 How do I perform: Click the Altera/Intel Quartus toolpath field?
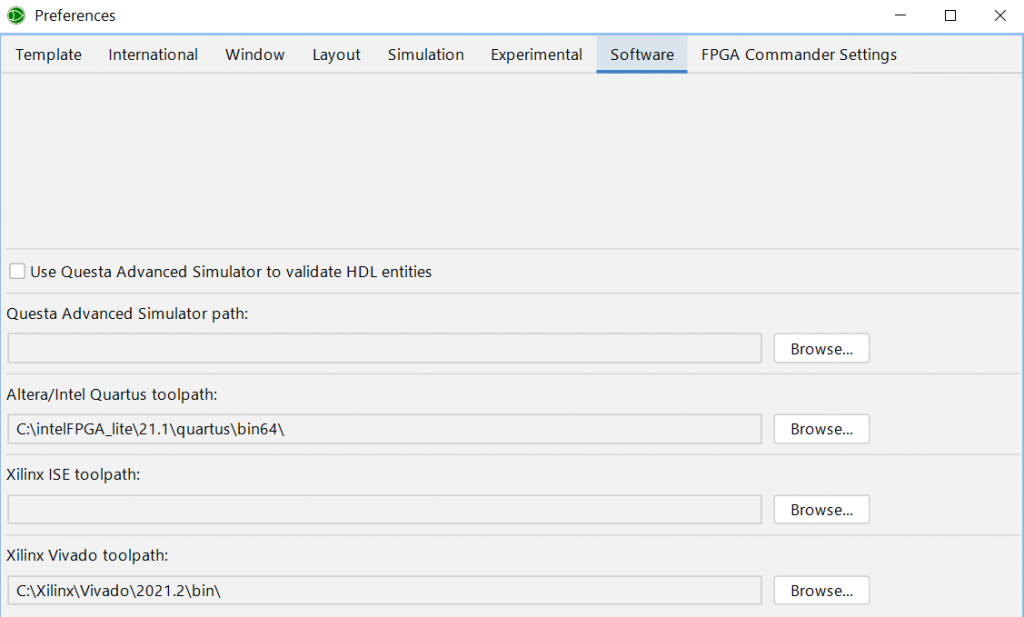coord(384,429)
